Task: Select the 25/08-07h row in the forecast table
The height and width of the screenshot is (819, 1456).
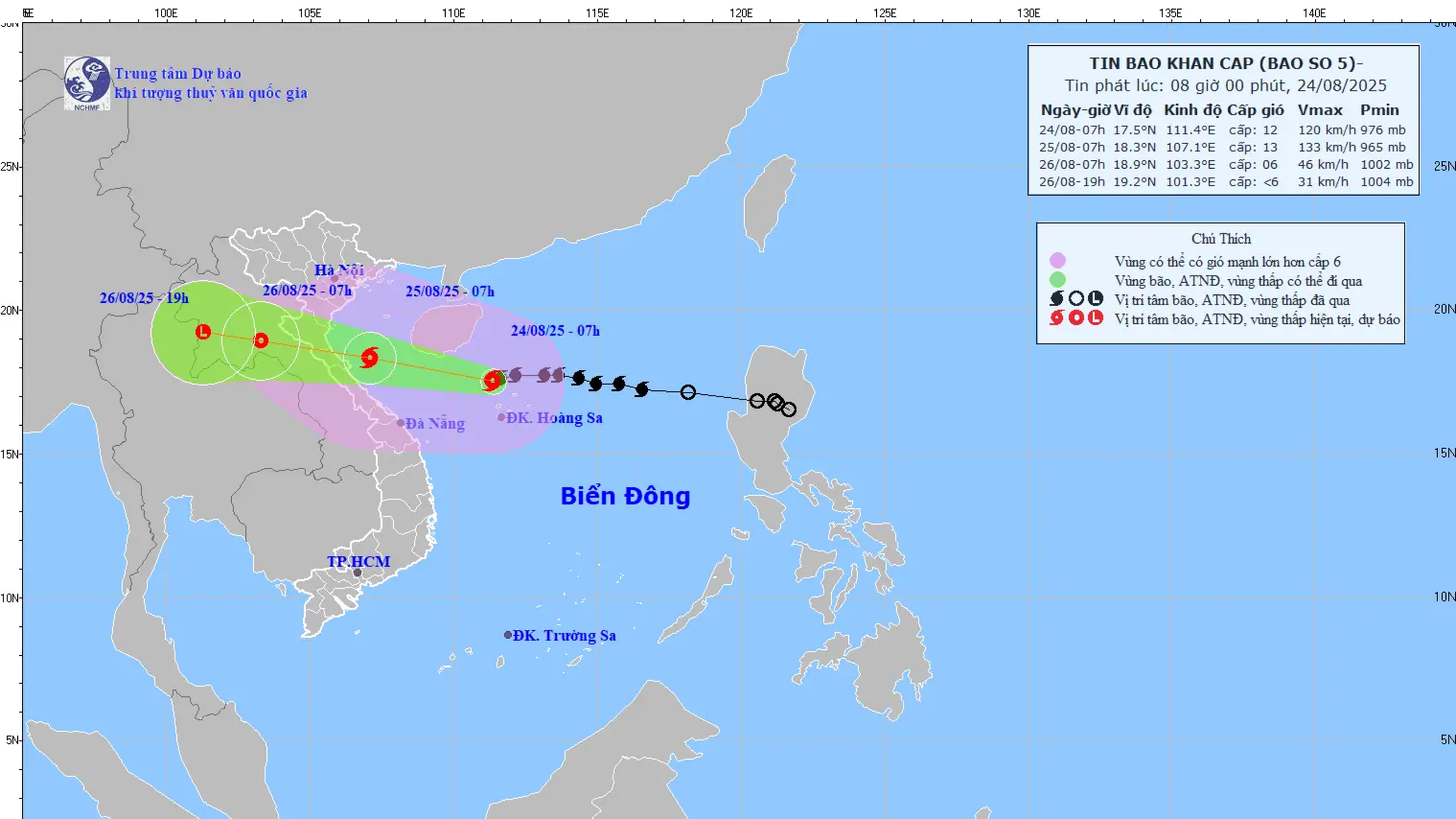Action: [x=1222, y=148]
